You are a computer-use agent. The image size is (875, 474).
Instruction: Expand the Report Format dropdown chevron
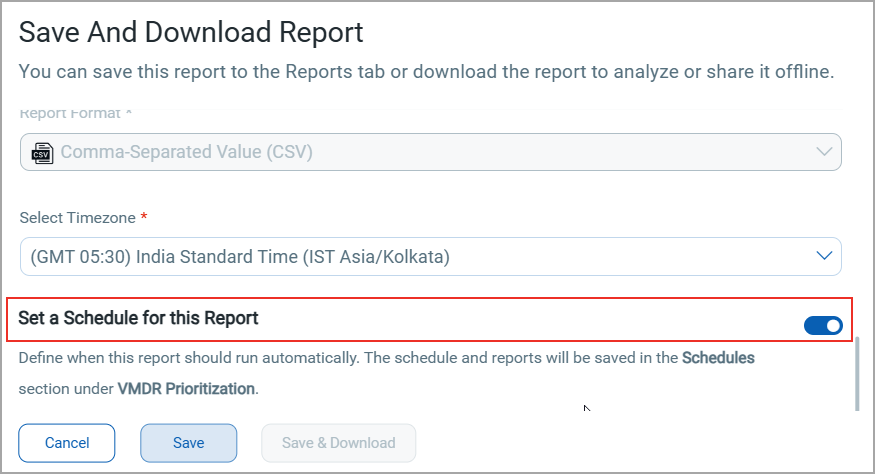(824, 152)
